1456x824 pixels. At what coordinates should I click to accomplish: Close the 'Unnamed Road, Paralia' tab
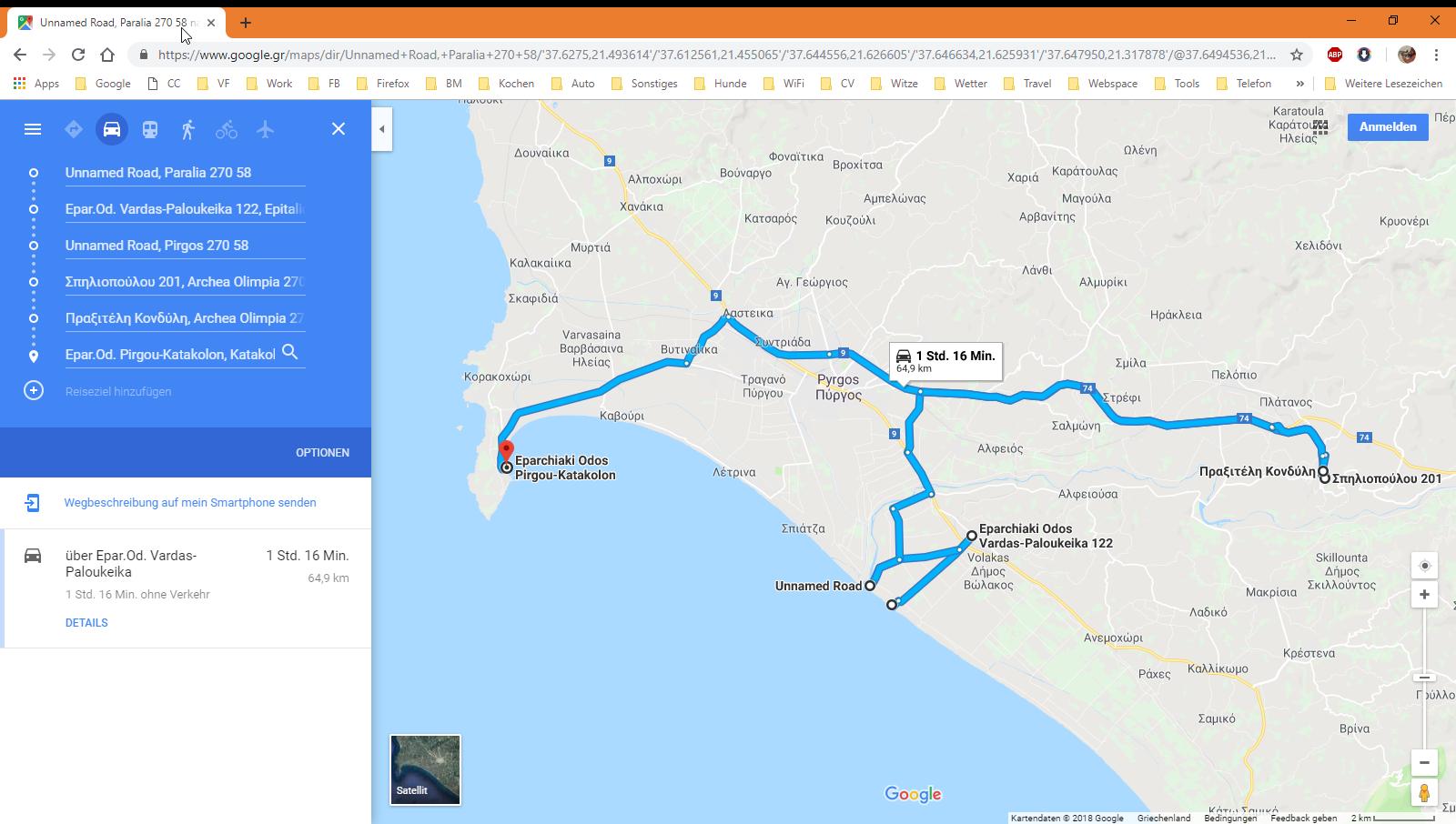(211, 23)
